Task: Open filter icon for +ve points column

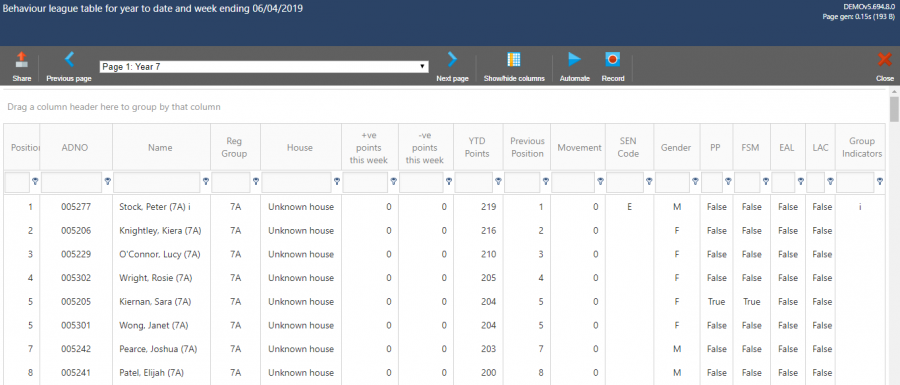Action: tap(393, 181)
